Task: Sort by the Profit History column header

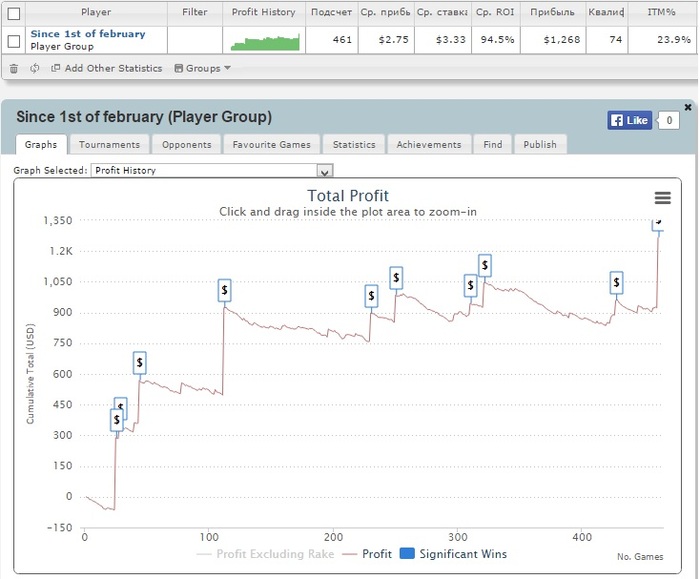Action: (263, 12)
